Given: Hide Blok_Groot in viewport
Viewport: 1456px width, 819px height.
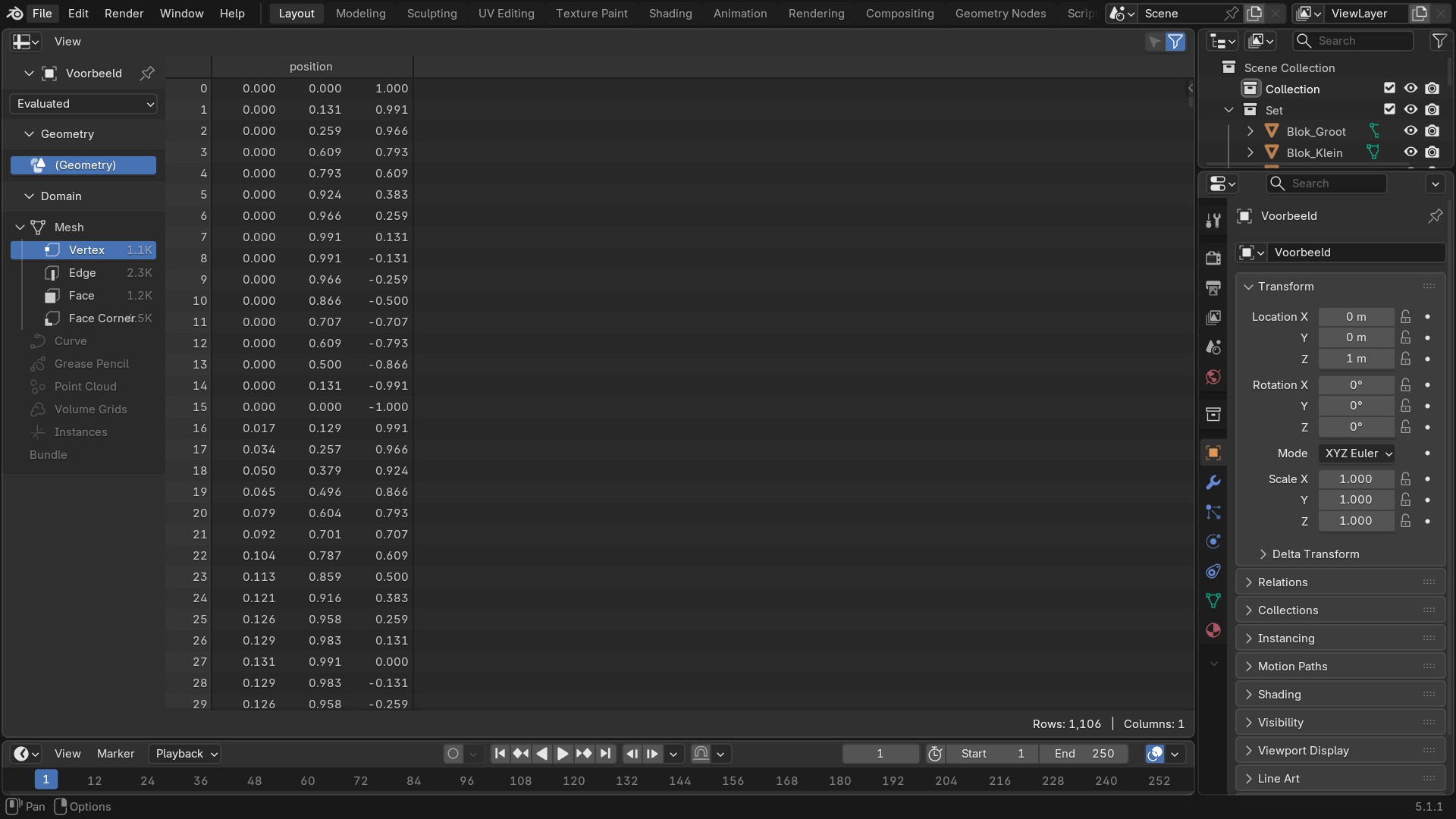Looking at the screenshot, I should 1410,131.
